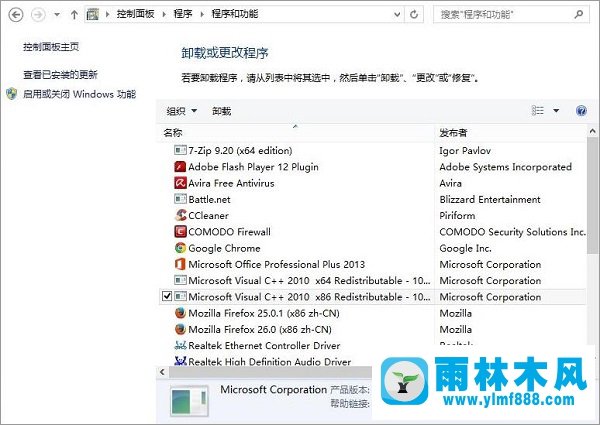Screen dimensions: 600x425
Task: Click the 卸载 toolbar button
Action: (222, 111)
